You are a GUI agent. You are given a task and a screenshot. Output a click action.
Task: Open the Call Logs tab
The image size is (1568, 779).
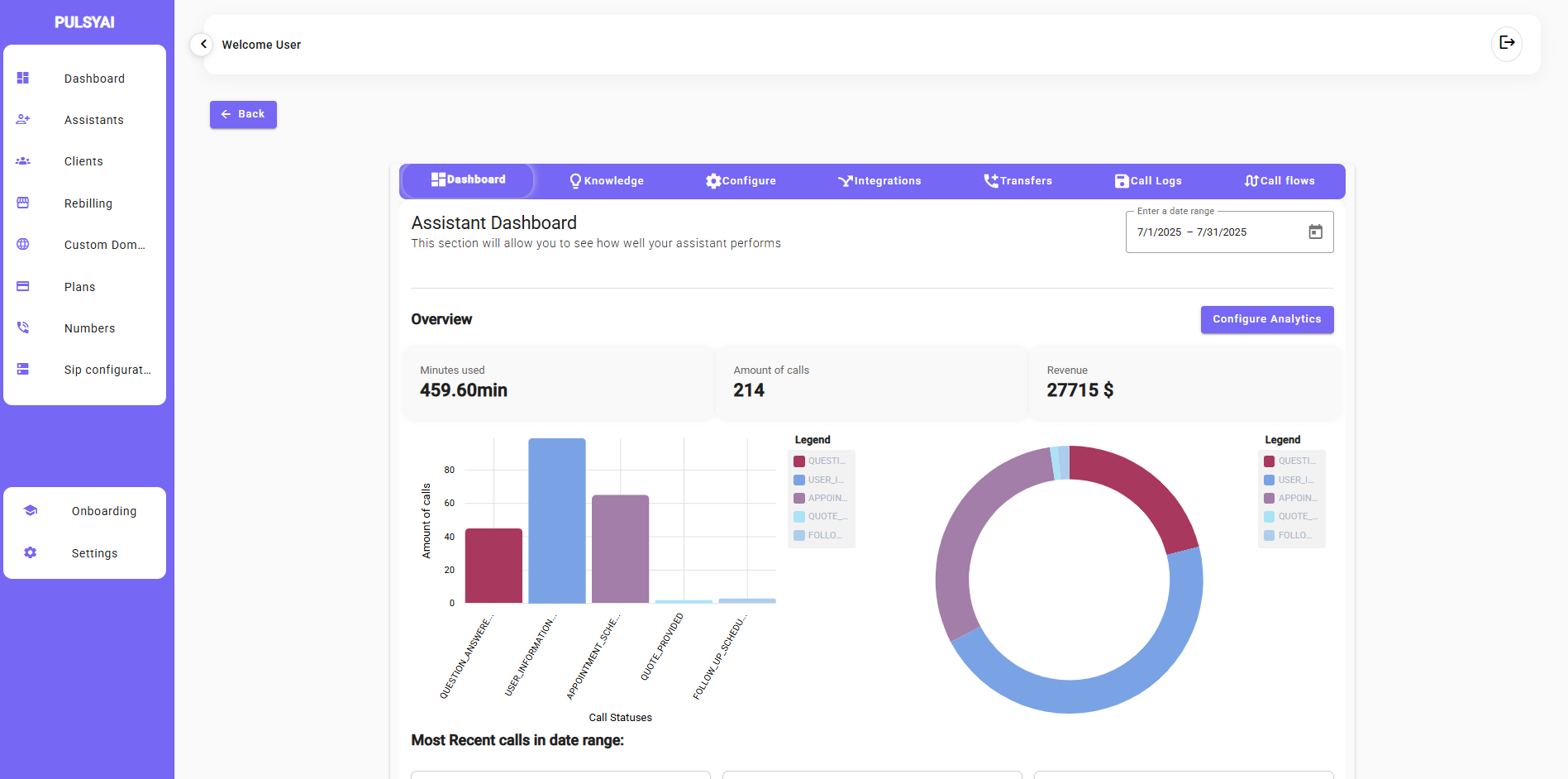point(1148,181)
